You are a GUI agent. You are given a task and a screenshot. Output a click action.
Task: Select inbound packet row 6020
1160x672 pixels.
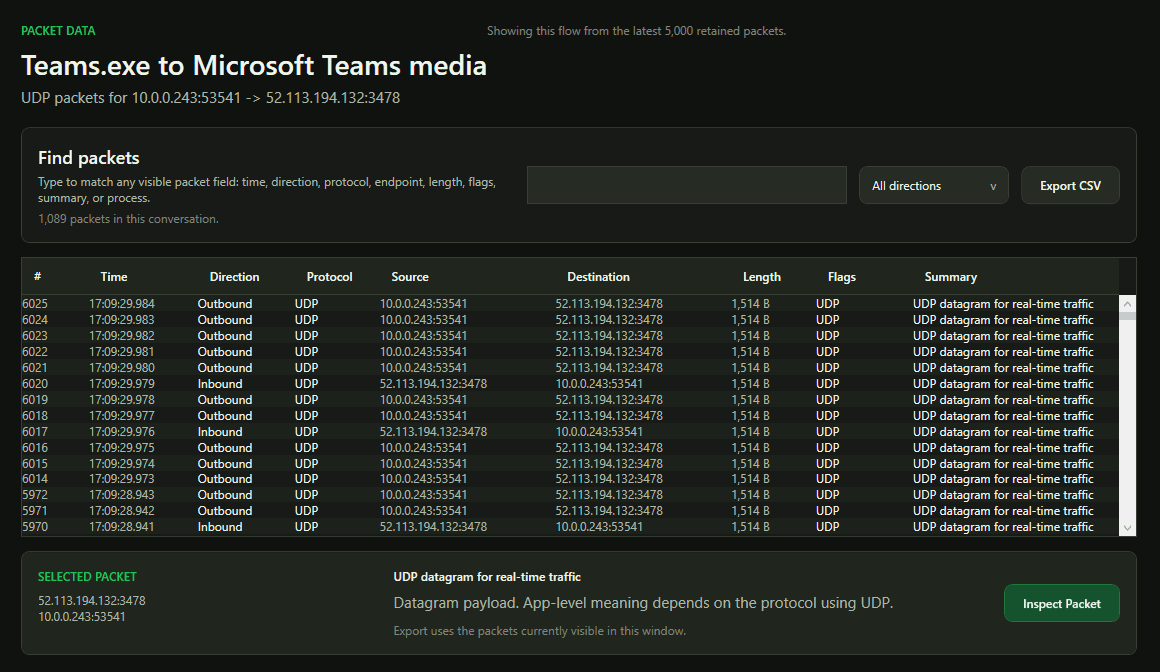click(x=570, y=383)
